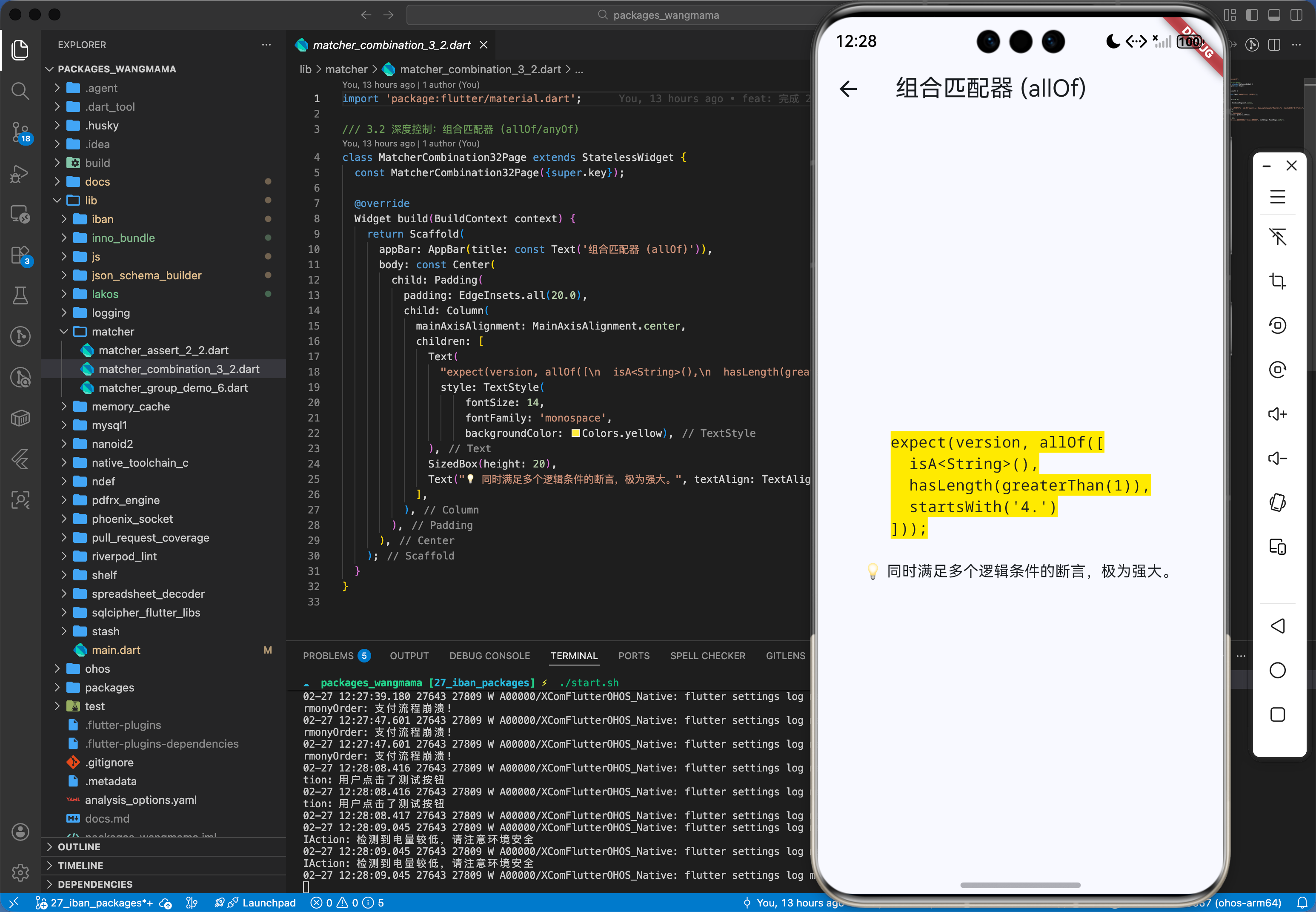
Task: Expand the docs folder
Action: click(x=97, y=182)
